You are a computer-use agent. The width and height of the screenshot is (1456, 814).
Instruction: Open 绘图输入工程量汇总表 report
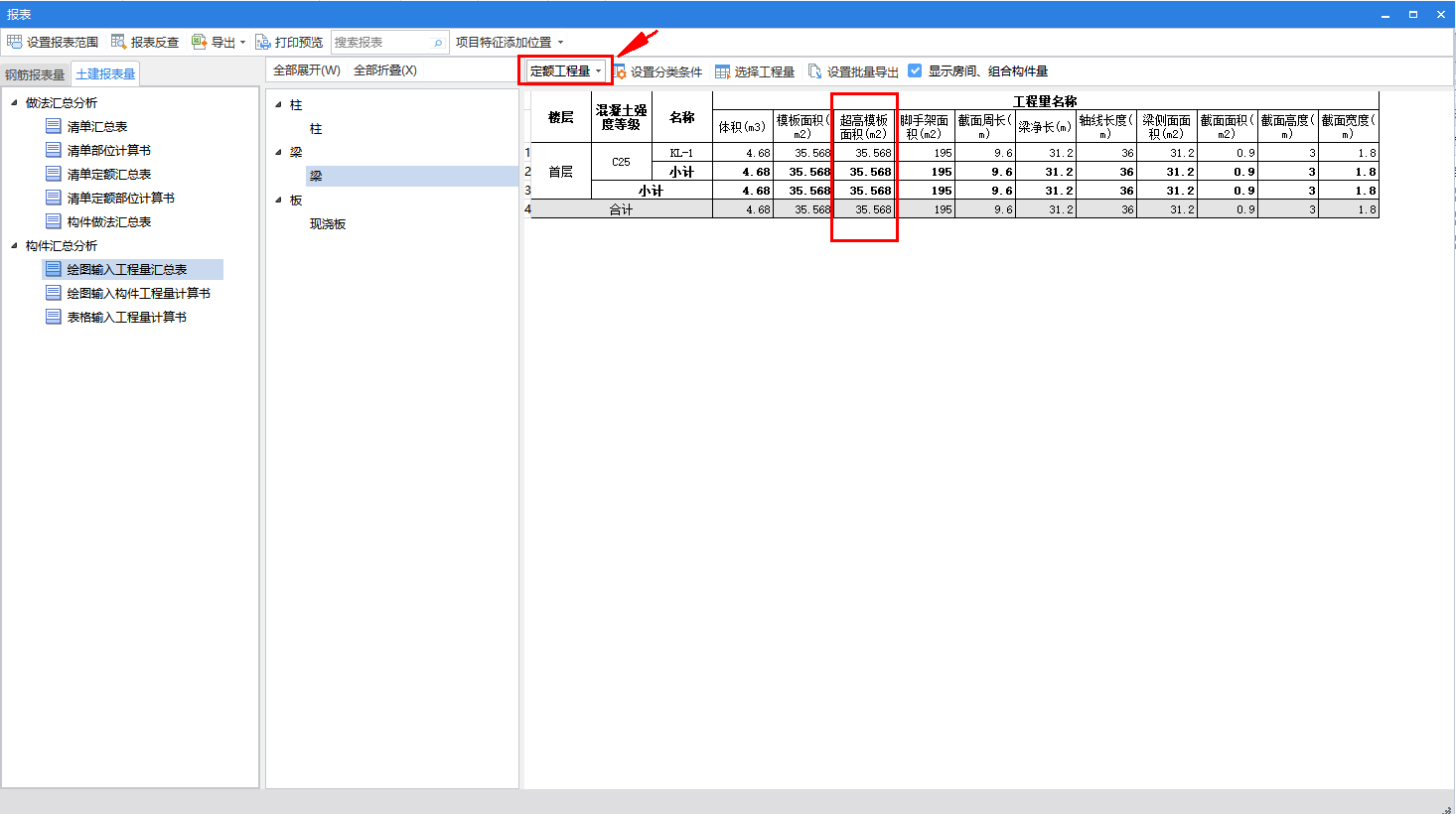pyautogui.click(x=127, y=270)
